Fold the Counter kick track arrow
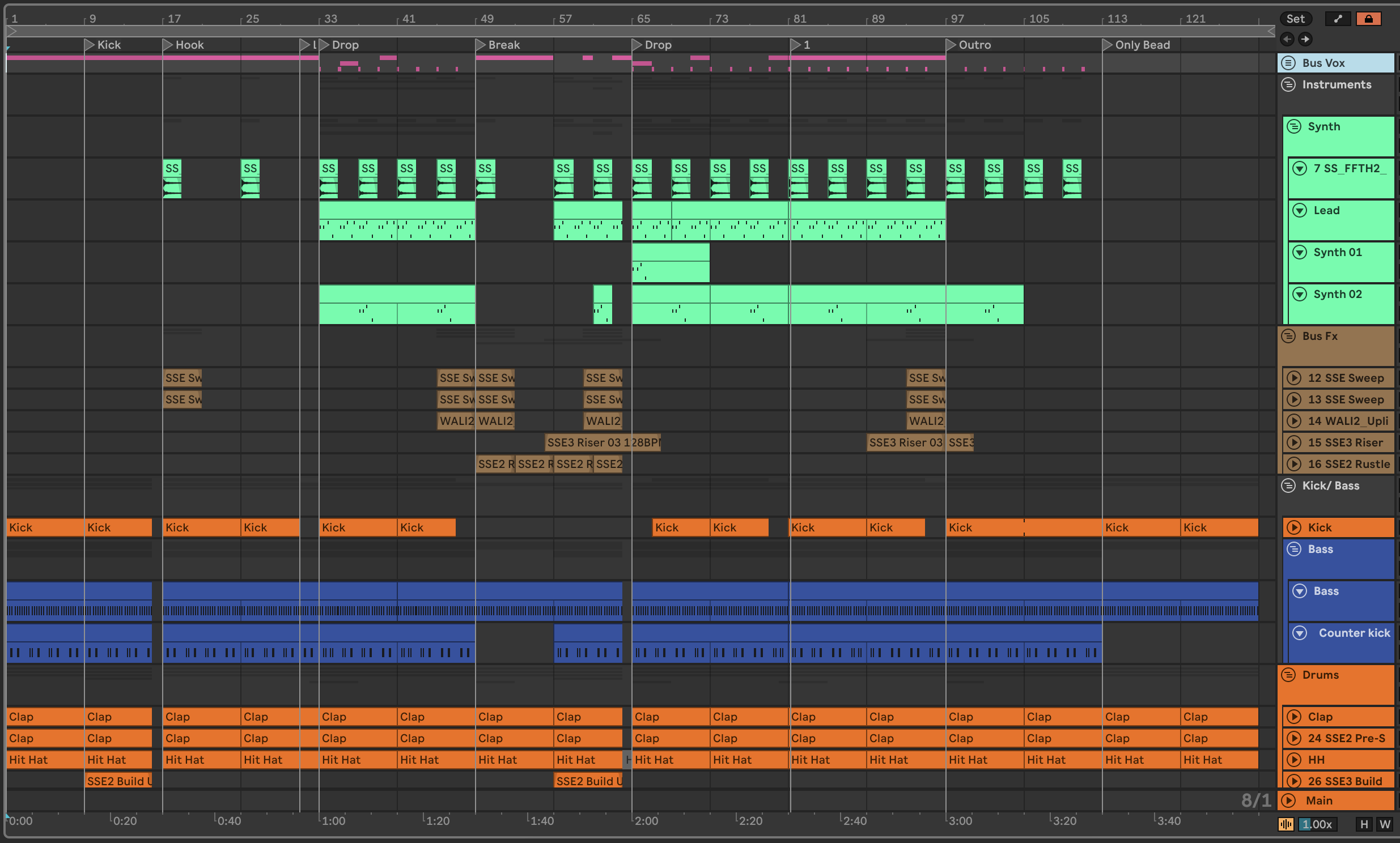Viewport: 1400px width, 843px height. coord(1300,633)
